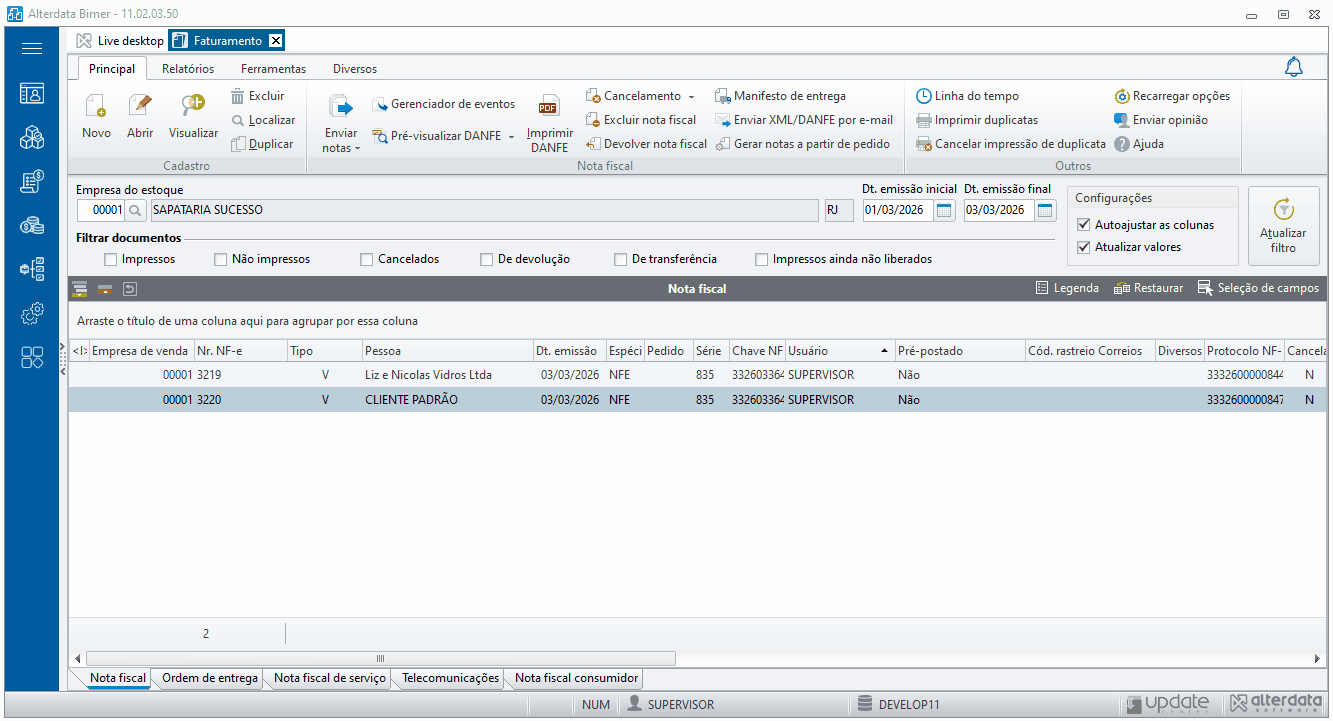Click the Linha do tempo clock icon

point(924,96)
